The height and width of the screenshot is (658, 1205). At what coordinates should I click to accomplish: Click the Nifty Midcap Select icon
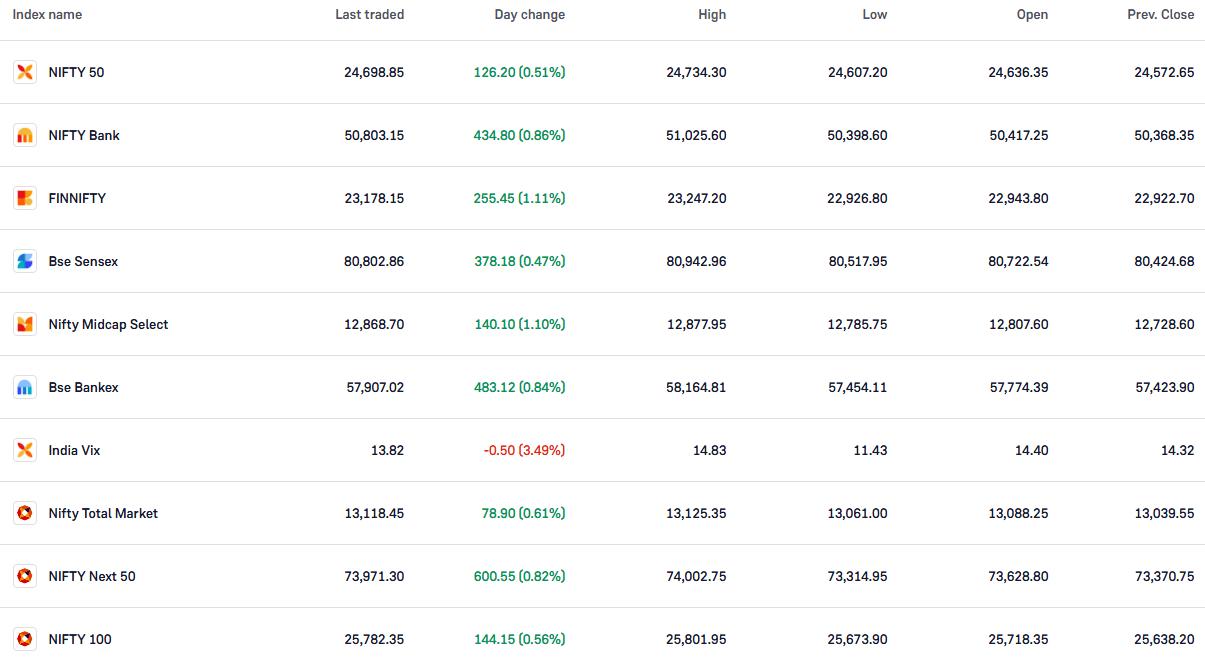tap(25, 324)
